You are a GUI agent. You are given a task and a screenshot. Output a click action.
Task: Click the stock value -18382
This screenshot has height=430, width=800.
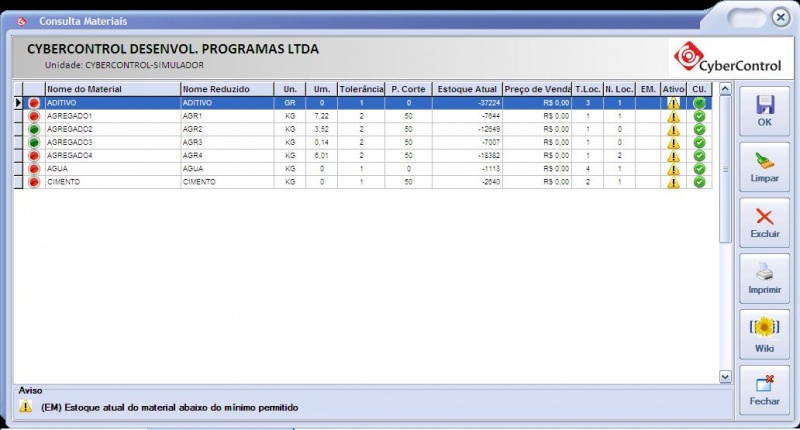pyautogui.click(x=489, y=156)
